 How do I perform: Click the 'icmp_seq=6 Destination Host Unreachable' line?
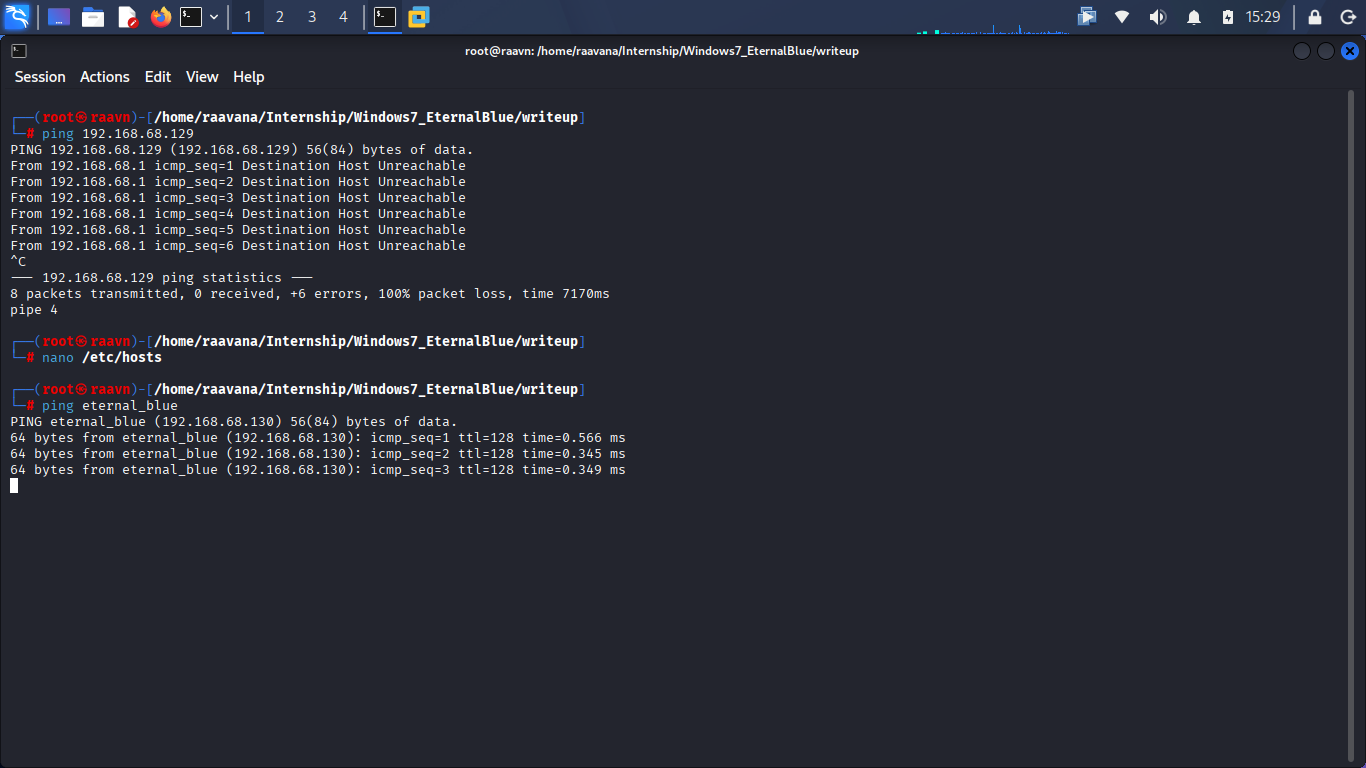point(238,246)
